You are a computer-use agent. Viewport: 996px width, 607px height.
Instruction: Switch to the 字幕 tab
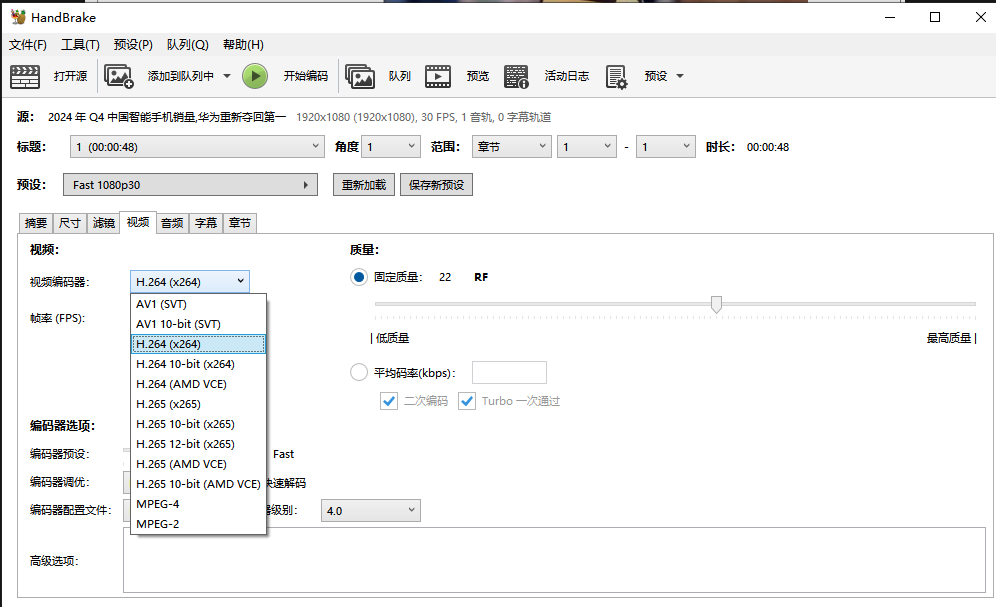click(x=206, y=223)
